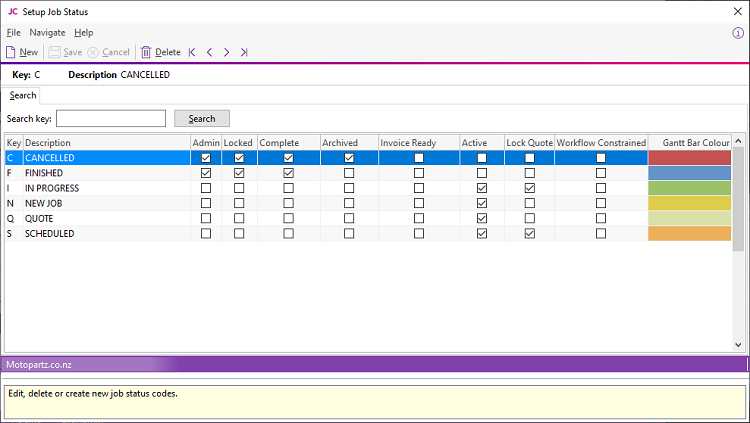Screen dimensions: 750x423
Task: Click the grid's scroll up arrow
Action: pyautogui.click(x=739, y=142)
